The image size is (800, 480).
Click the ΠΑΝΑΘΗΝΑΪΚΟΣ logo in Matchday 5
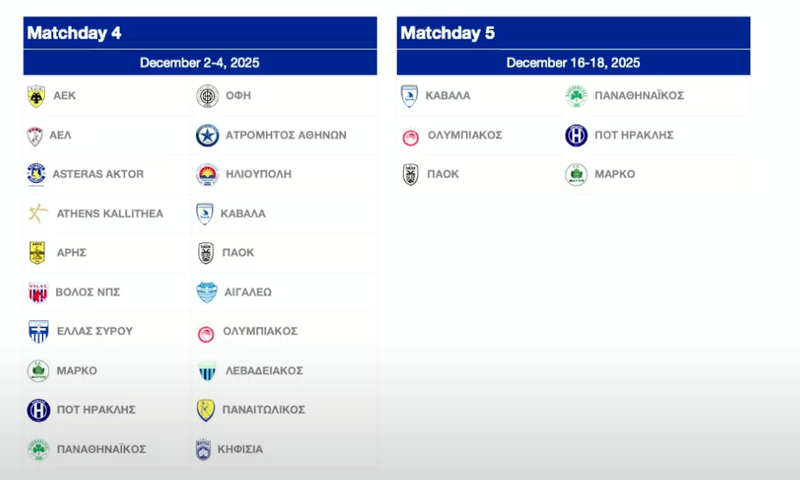pyautogui.click(x=576, y=96)
